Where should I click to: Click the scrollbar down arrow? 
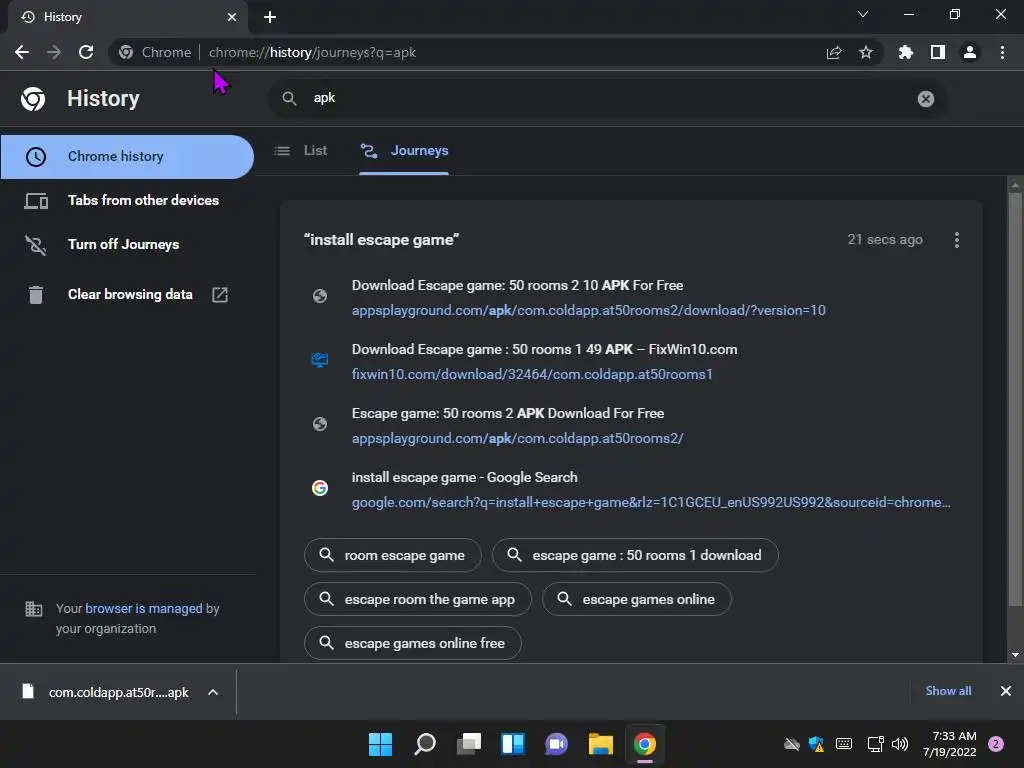coord(1015,654)
